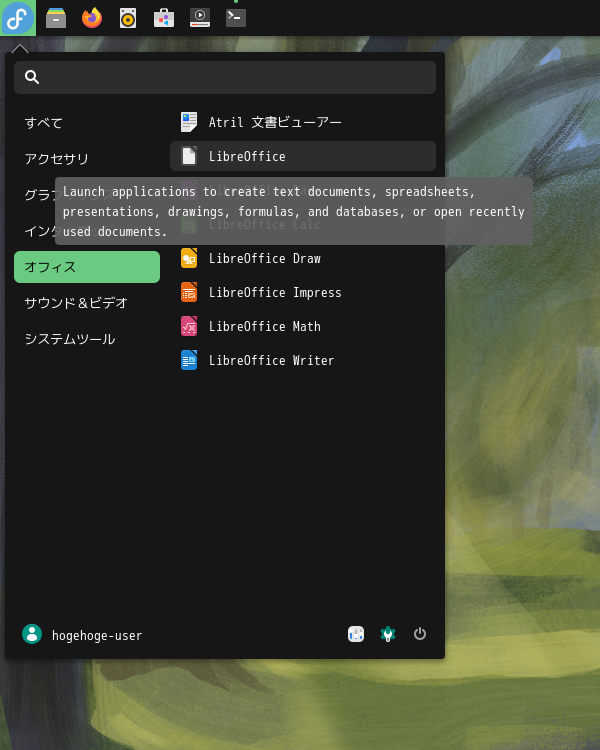Open the green gear-wrench settings icon
600x750 pixels.
tap(388, 634)
